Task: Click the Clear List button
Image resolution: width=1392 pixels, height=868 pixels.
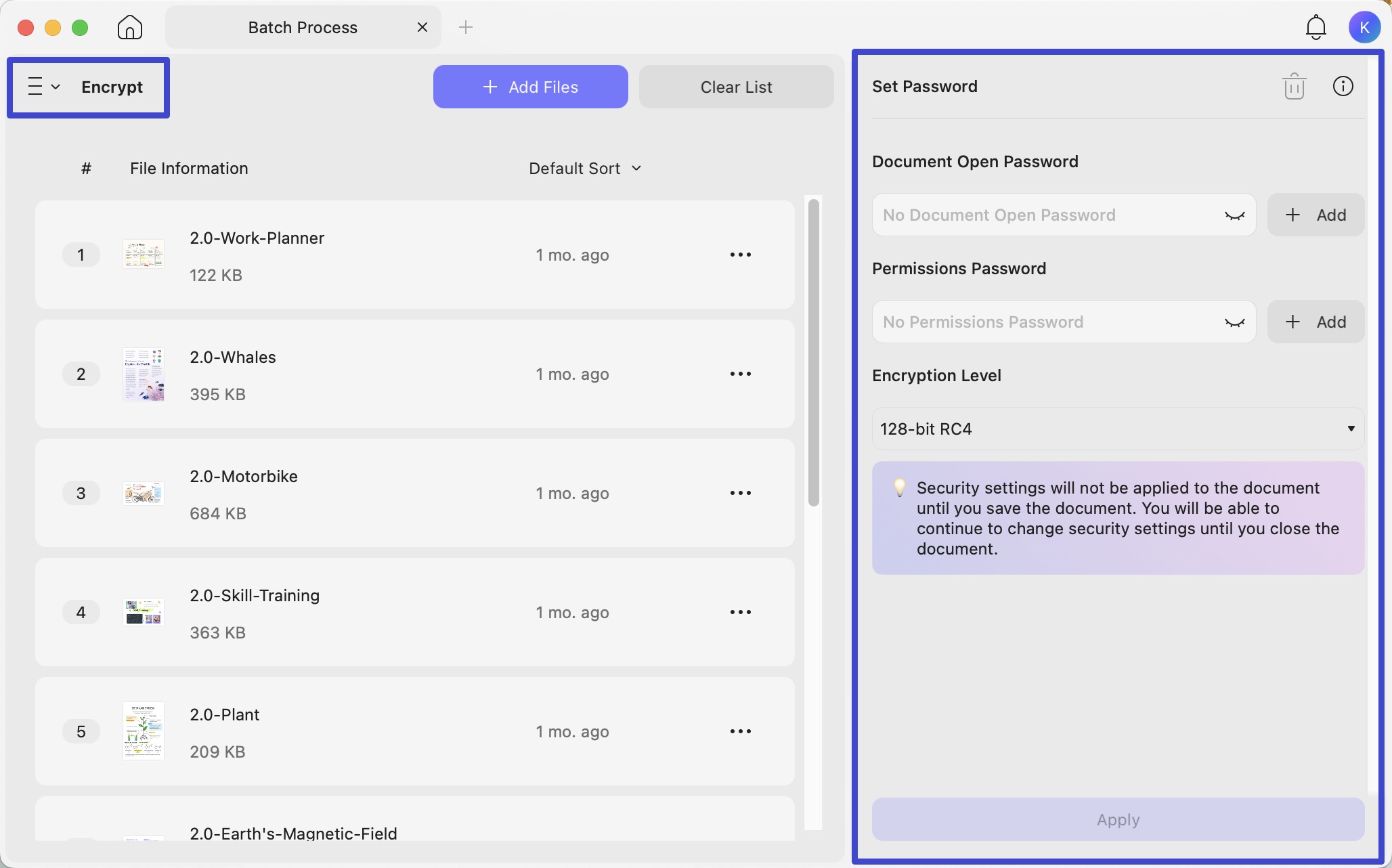Action: pos(736,87)
